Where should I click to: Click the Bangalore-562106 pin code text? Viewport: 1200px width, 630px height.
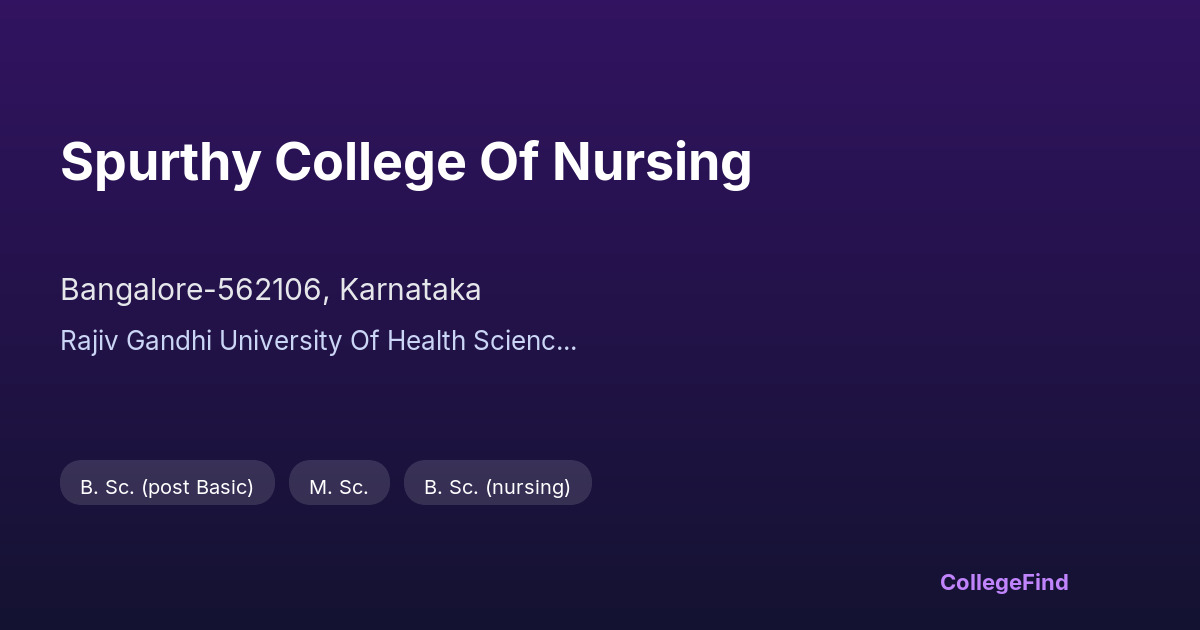192,290
